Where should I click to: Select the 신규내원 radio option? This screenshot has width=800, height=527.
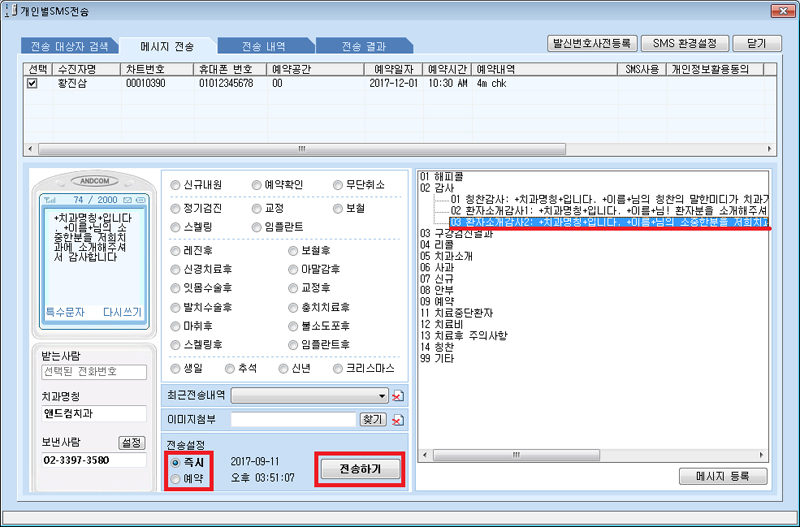[x=177, y=185]
